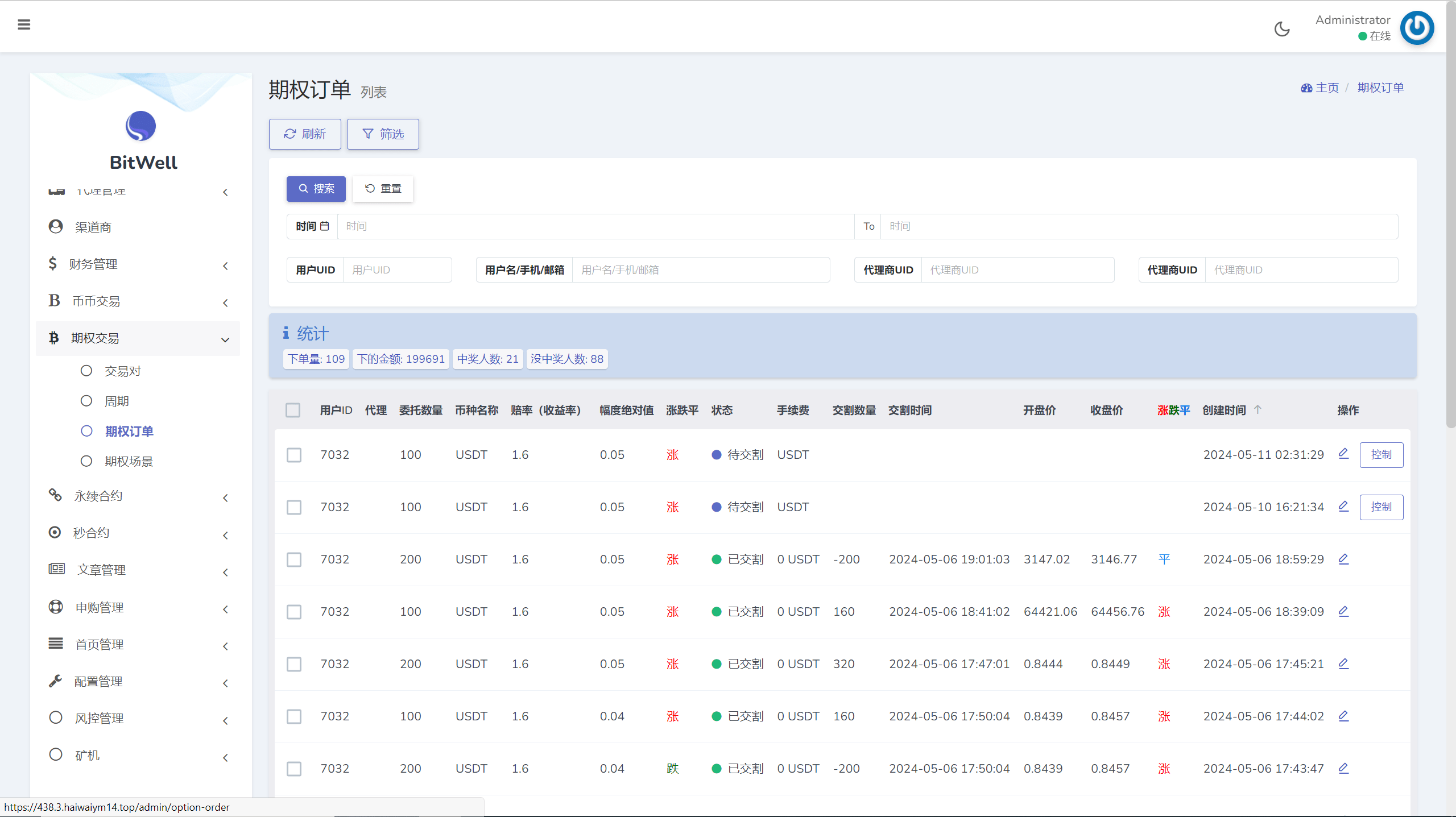
Task: Check the select-all header checkbox
Action: (x=293, y=410)
